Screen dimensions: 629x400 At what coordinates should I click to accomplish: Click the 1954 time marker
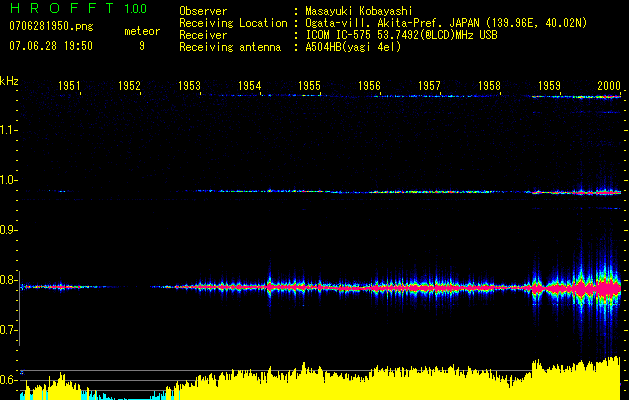249,85
